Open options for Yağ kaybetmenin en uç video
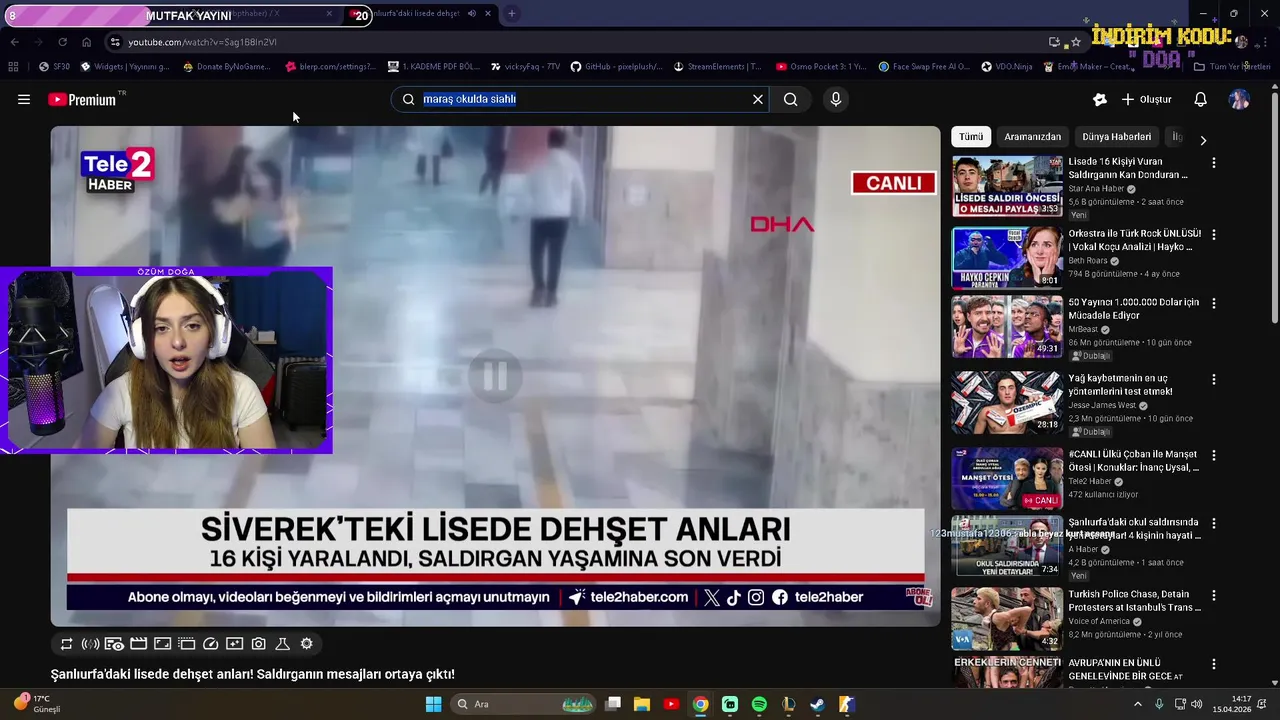The width and height of the screenshot is (1280, 720). pos(1214,380)
